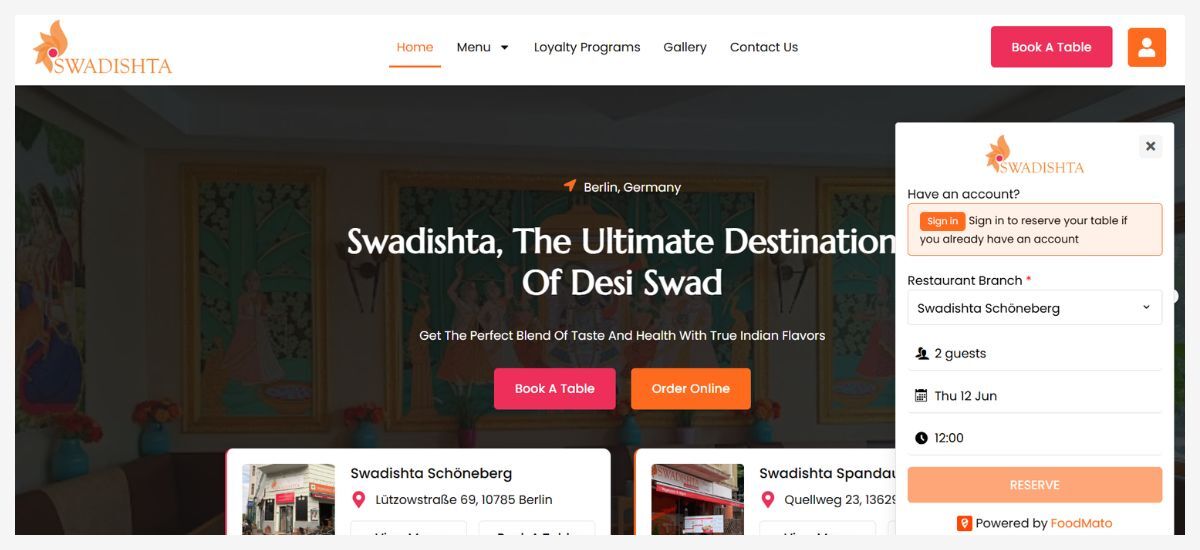Open the Restaurant Branch dropdown
This screenshot has height=550, width=1200.
pyautogui.click(x=1034, y=308)
